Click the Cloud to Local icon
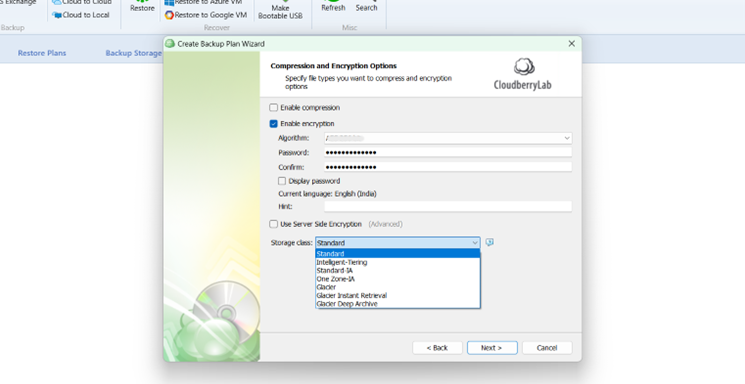The image size is (745, 384). pos(57,15)
